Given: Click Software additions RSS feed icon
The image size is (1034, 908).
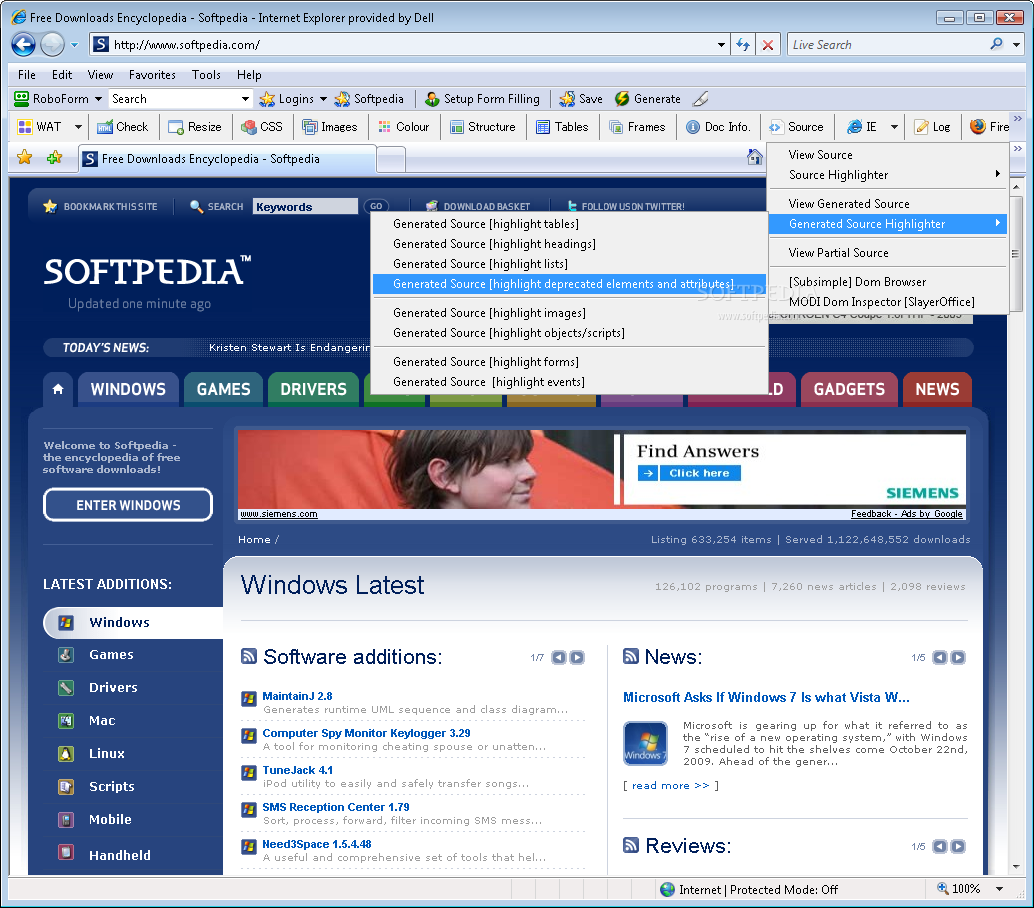Looking at the screenshot, I should point(249,656).
